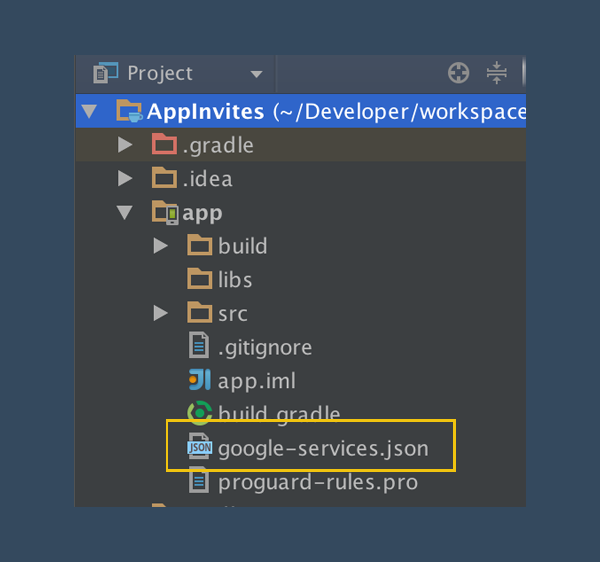
Task: Click the Project view icon
Action: 106,73
